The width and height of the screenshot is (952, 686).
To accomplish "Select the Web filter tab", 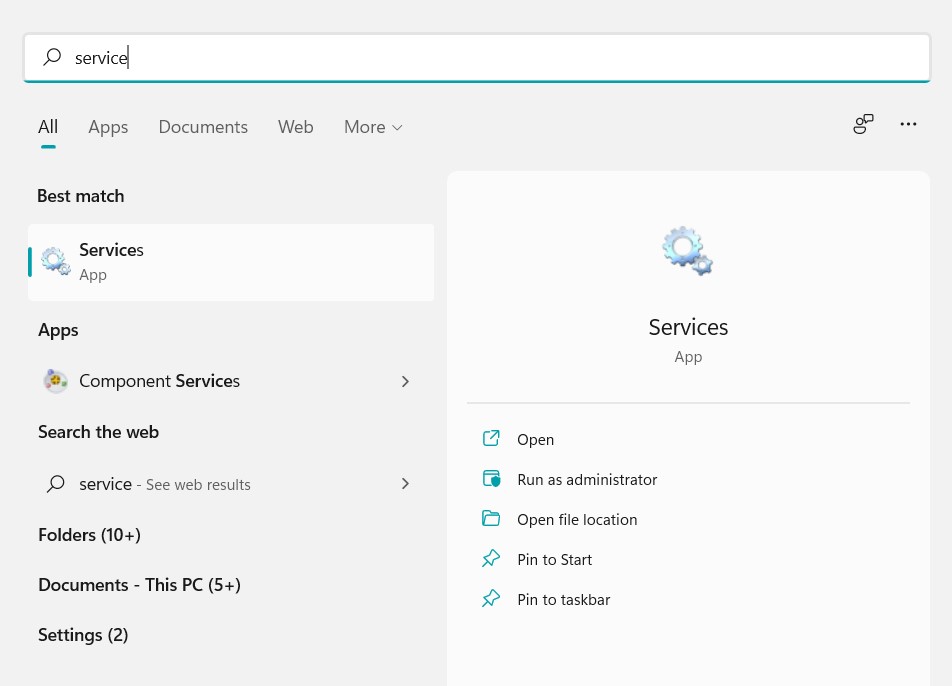I will (296, 127).
